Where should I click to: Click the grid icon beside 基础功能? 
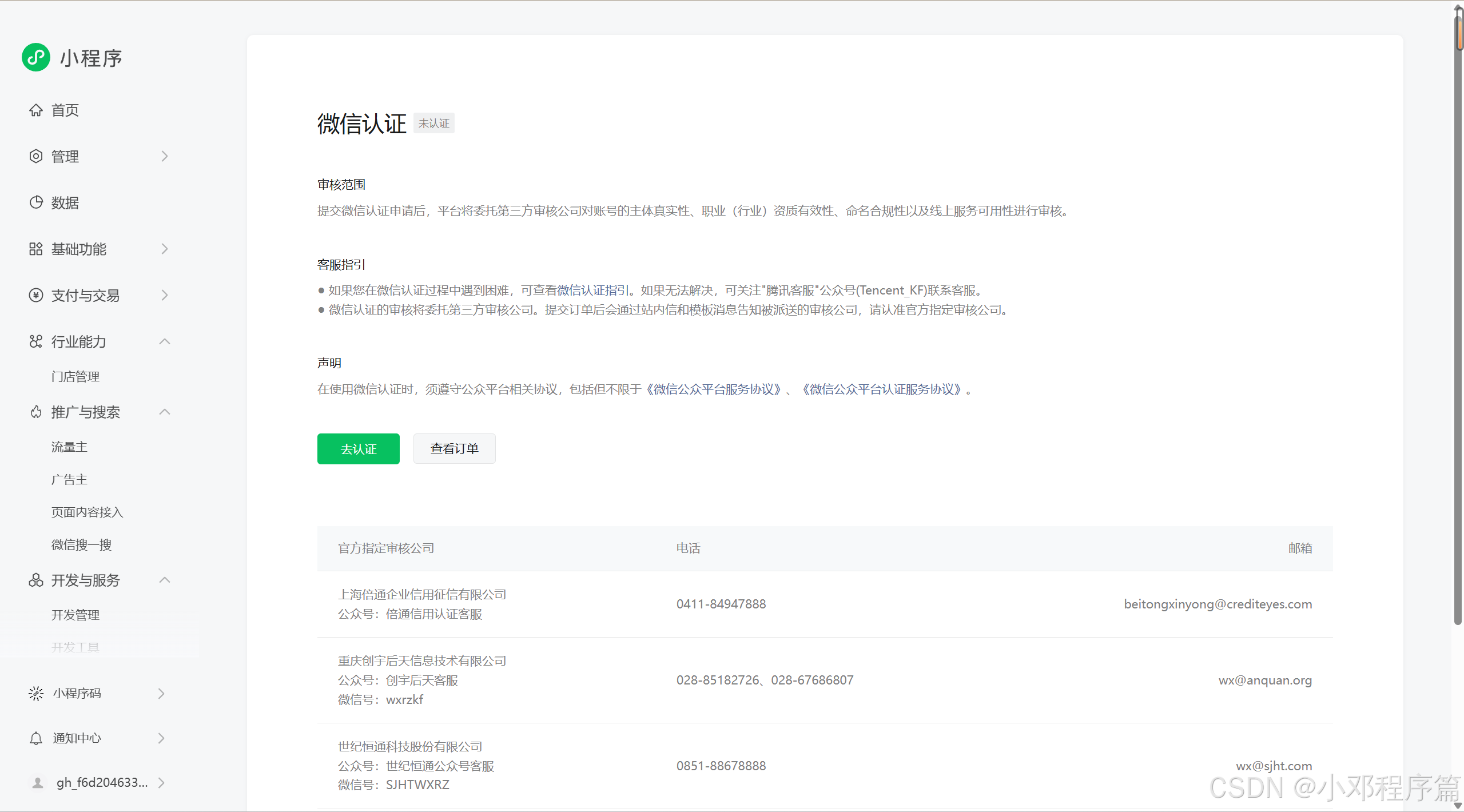point(36,249)
